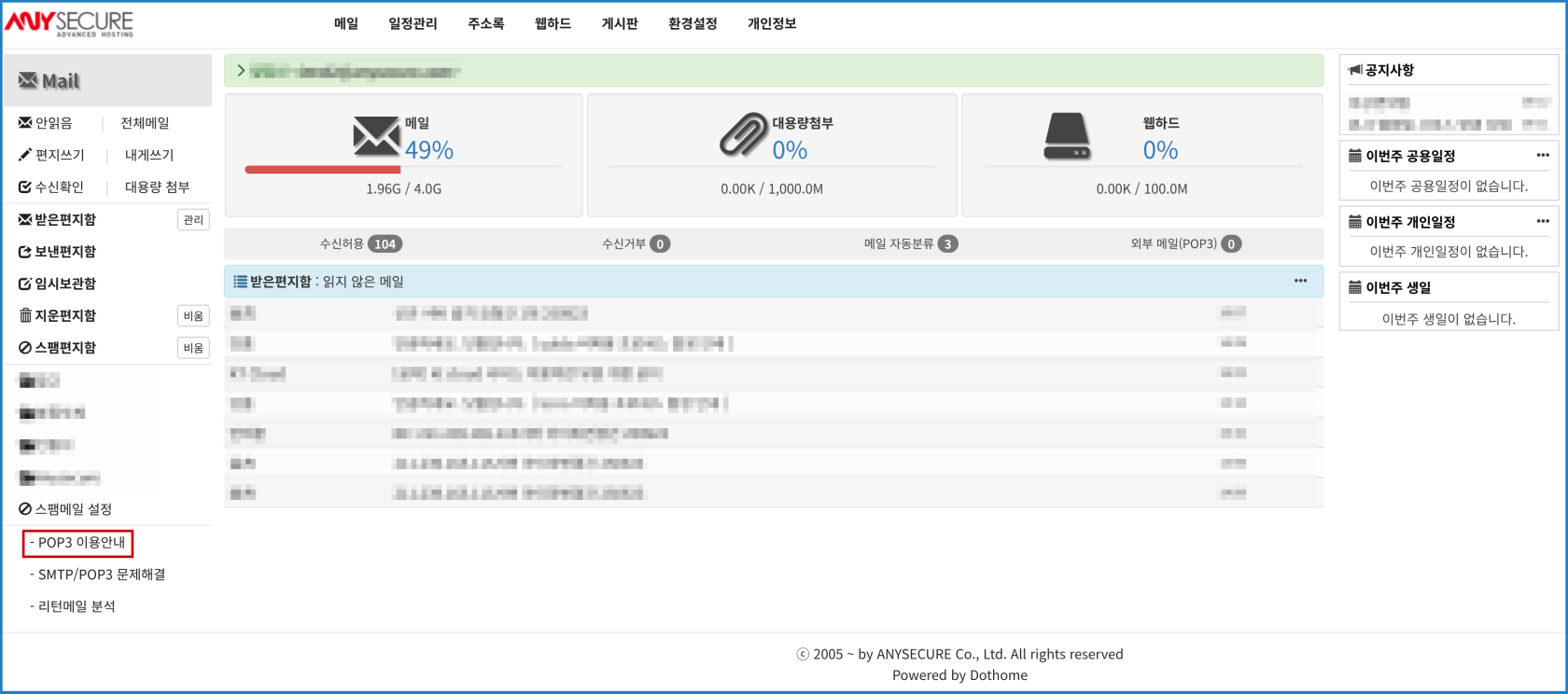Click the 스팸편지함 ban icon
1568x694 pixels.
25,348
